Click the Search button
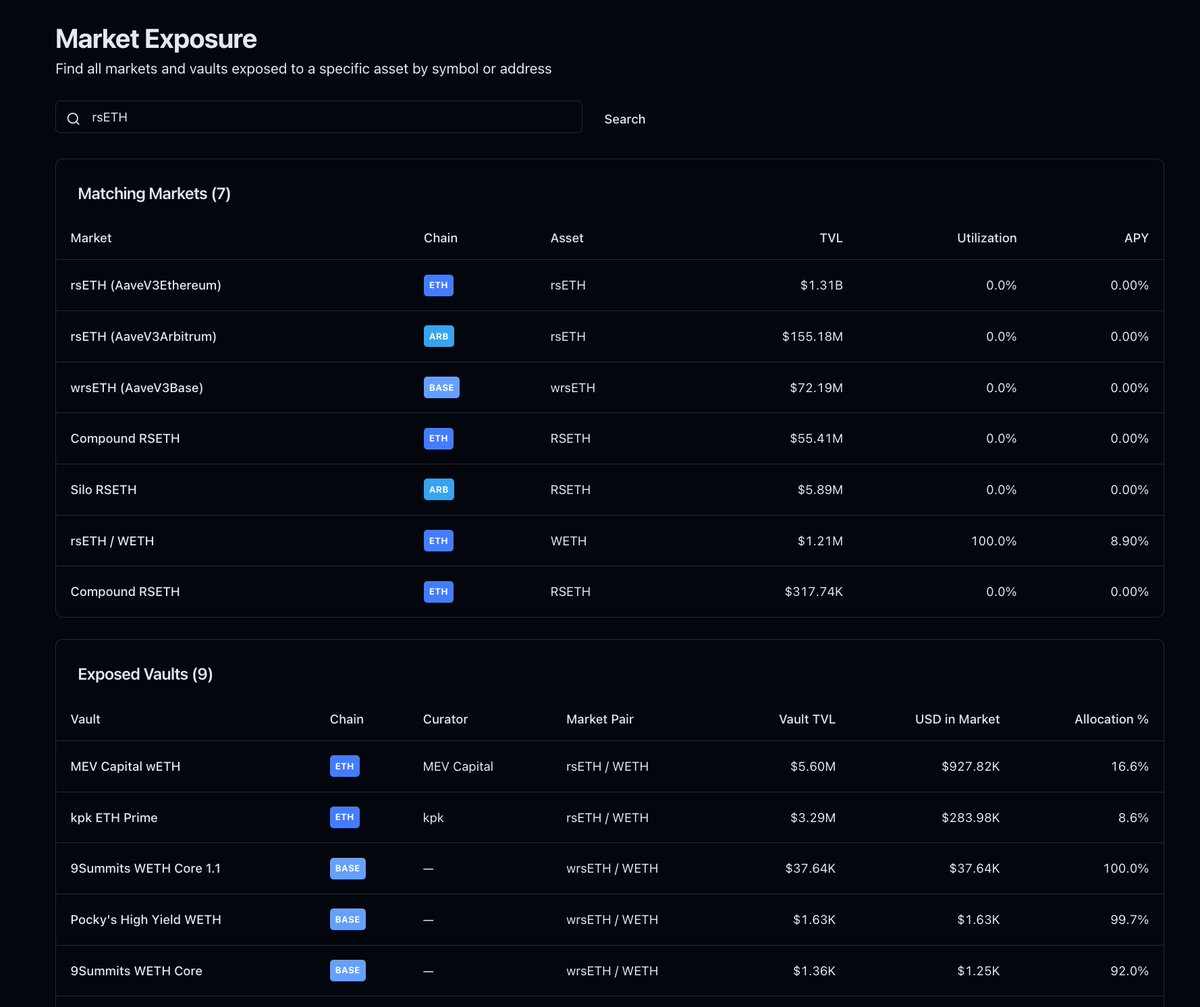 (x=624, y=119)
